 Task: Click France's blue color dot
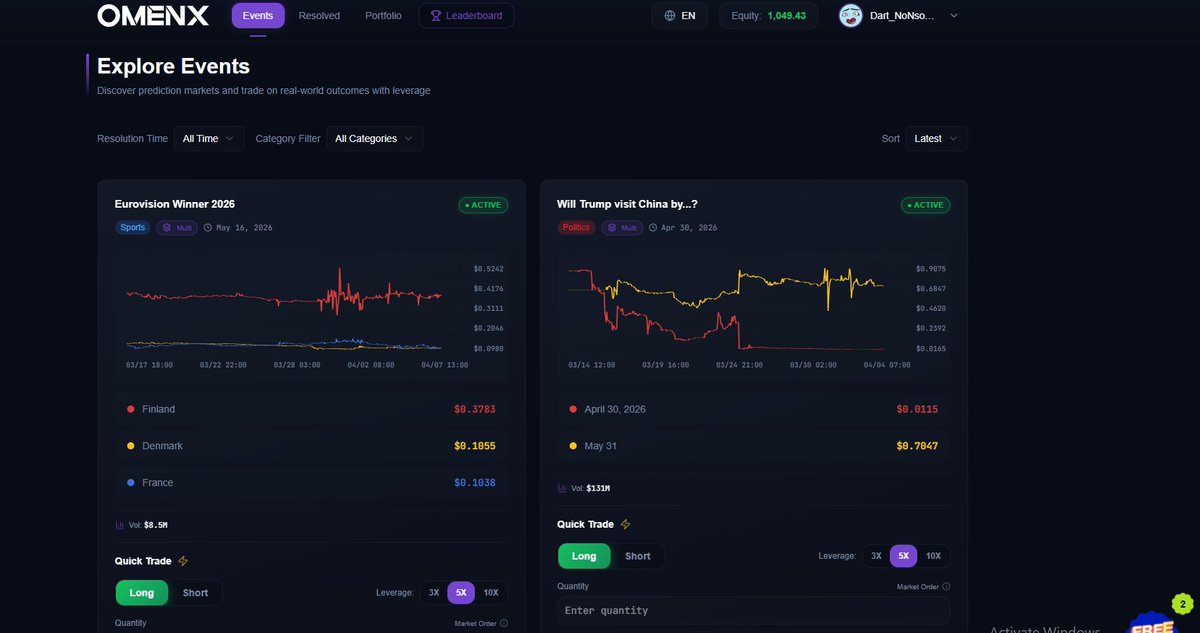click(131, 483)
